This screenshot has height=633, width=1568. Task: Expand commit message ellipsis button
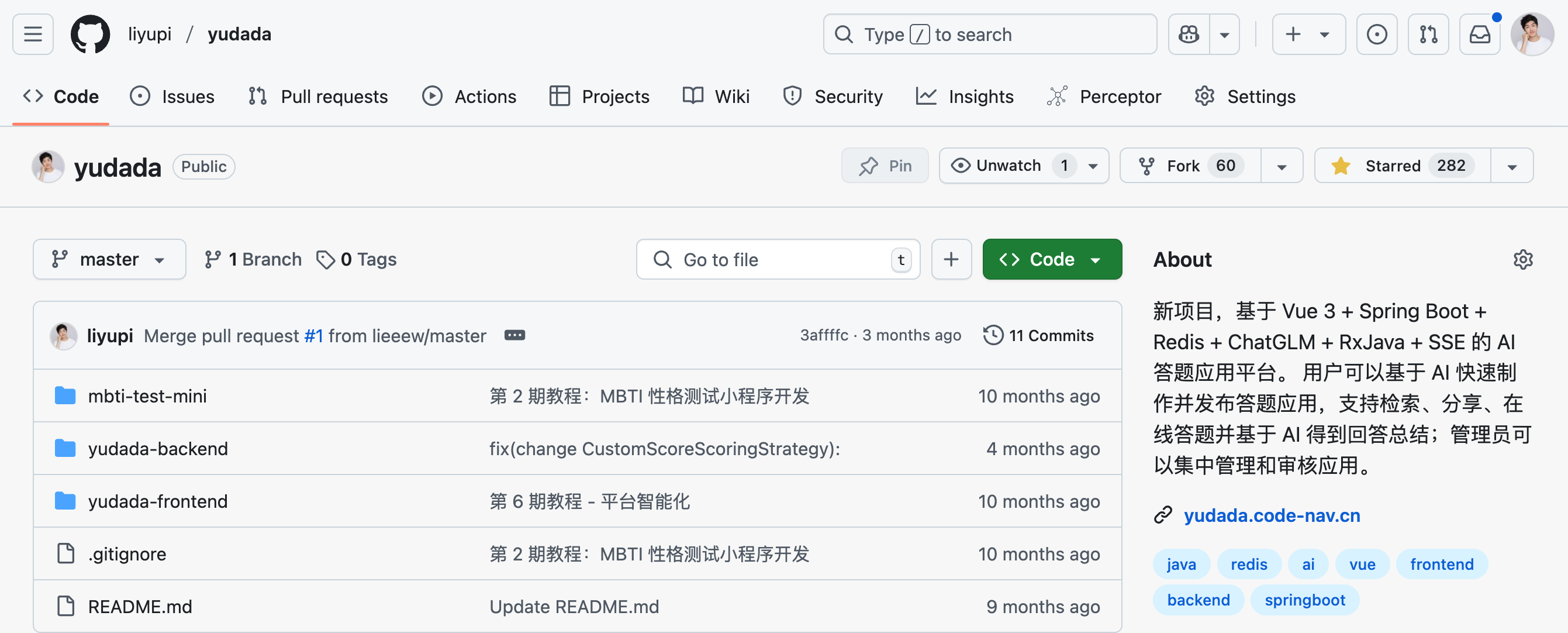514,336
